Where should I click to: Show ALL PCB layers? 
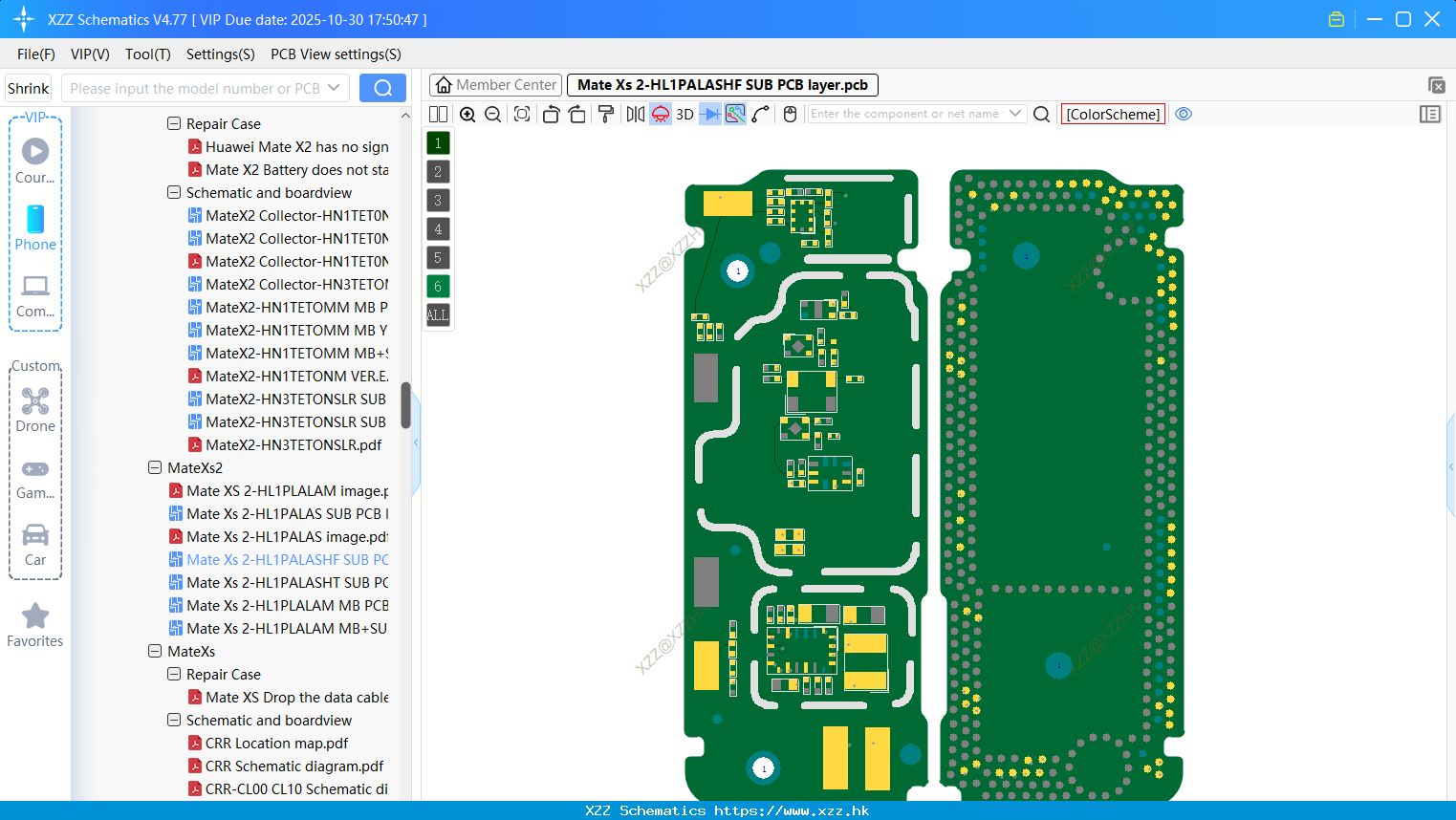(x=438, y=315)
